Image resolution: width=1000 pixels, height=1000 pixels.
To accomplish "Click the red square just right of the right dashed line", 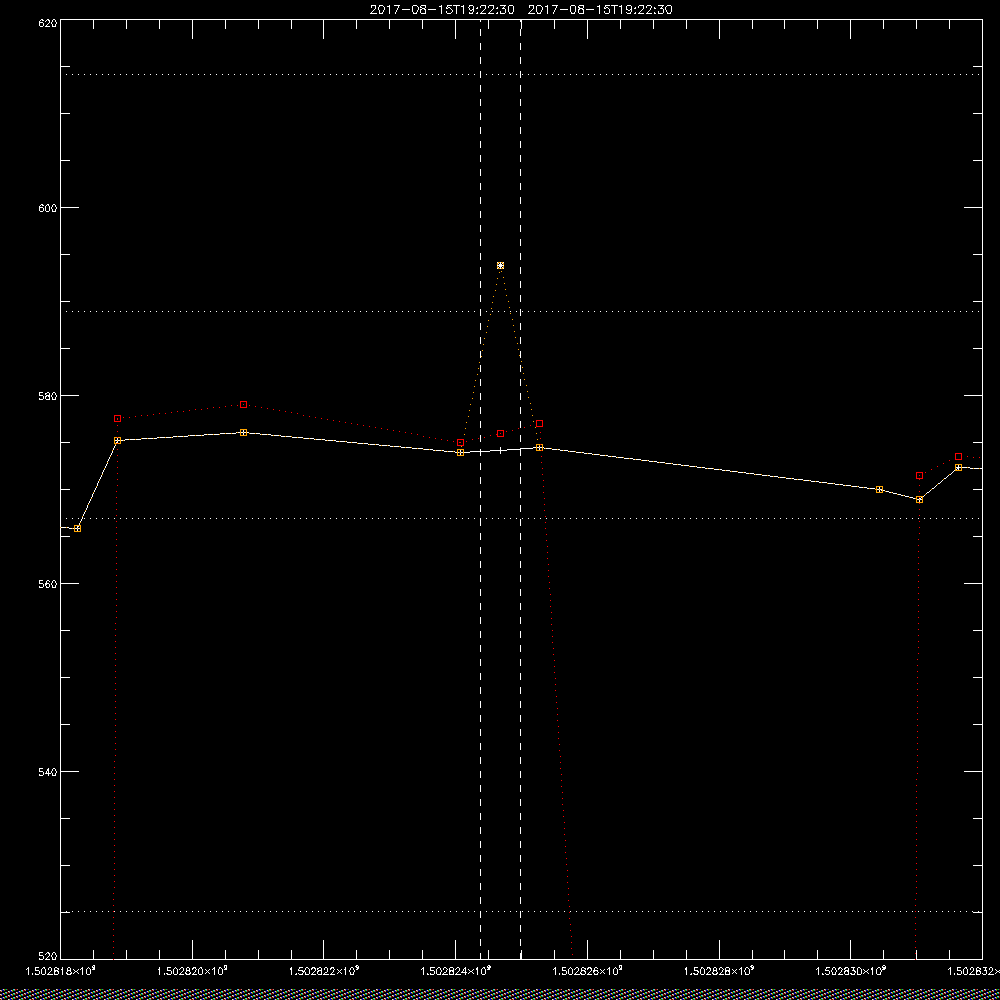I will tap(540, 423).
